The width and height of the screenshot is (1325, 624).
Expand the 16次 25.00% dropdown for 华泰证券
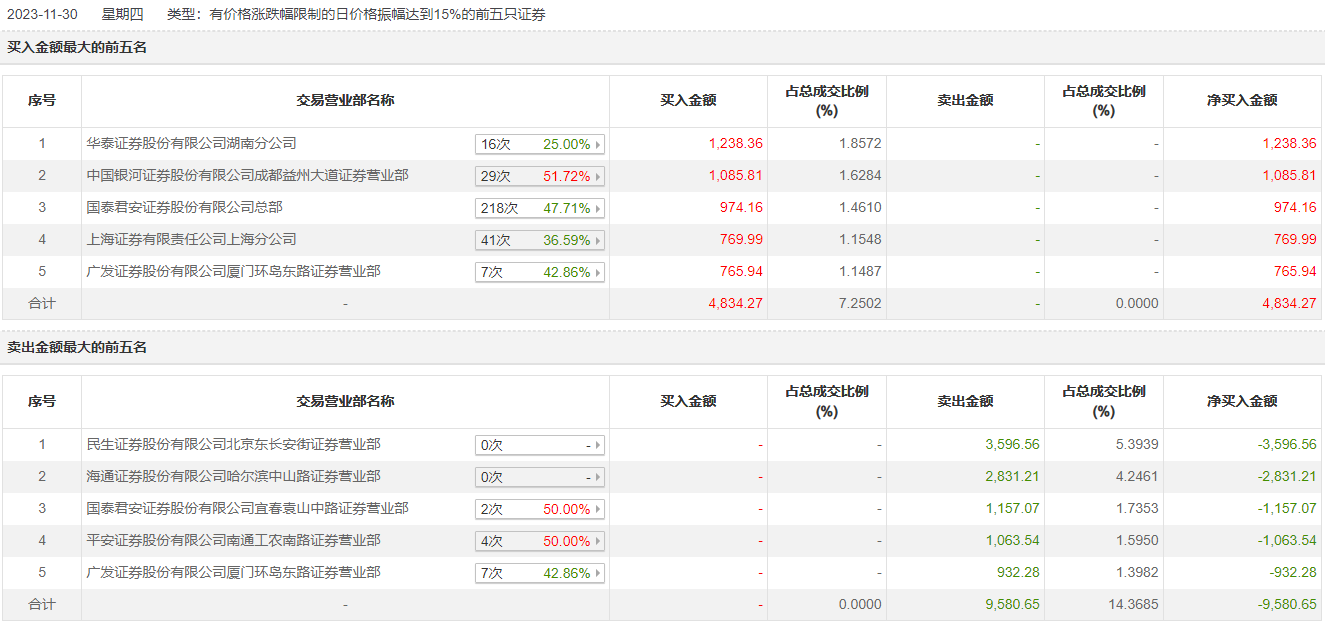point(540,144)
